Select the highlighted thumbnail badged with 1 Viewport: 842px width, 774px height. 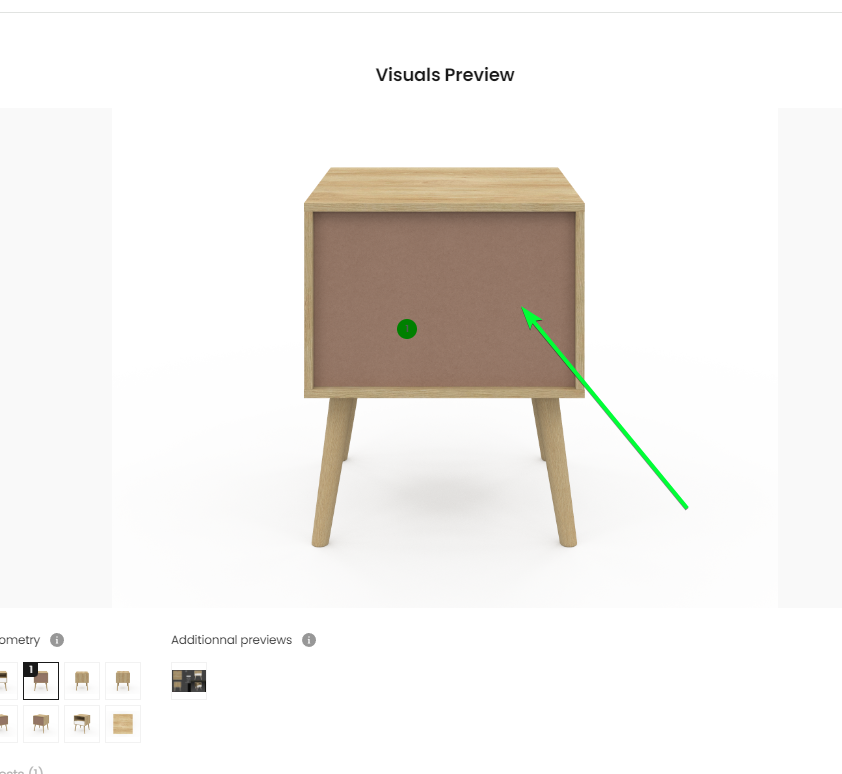pyautogui.click(x=41, y=681)
